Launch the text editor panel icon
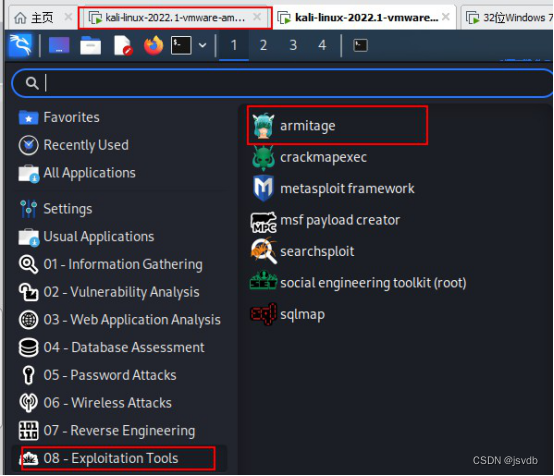554x476 pixels. 123,46
